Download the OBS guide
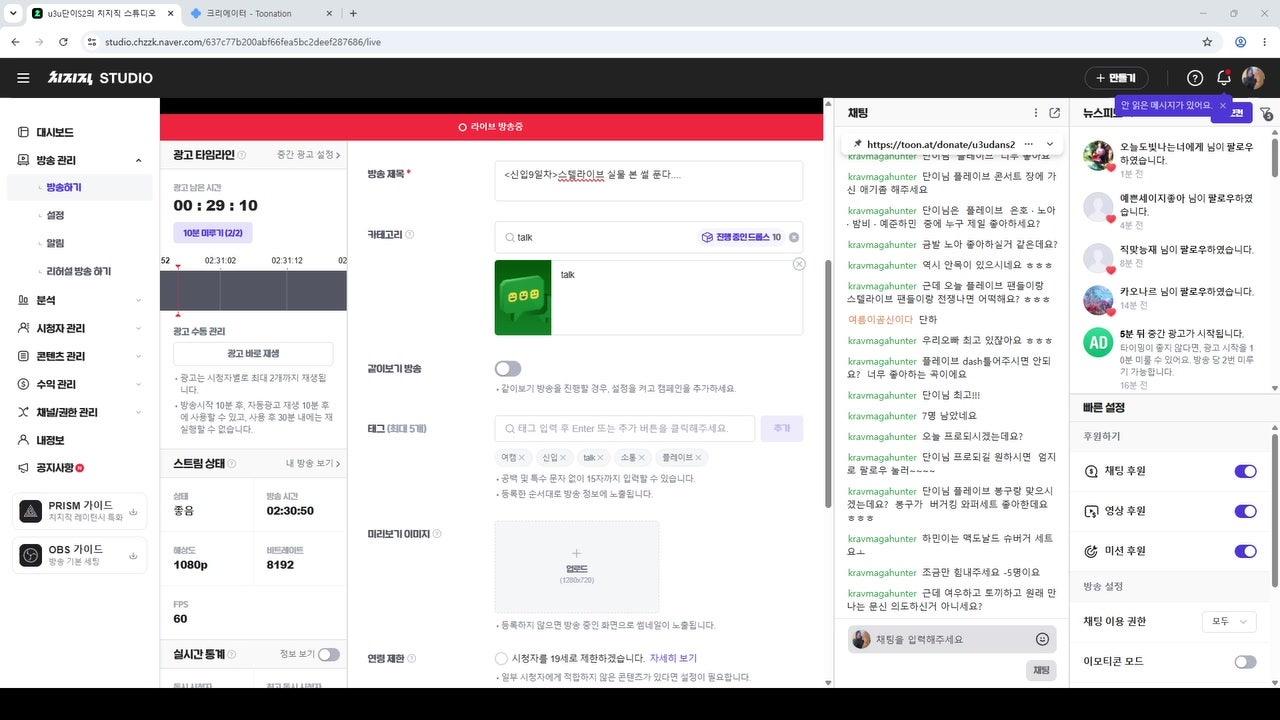The image size is (1280, 720). (133, 555)
